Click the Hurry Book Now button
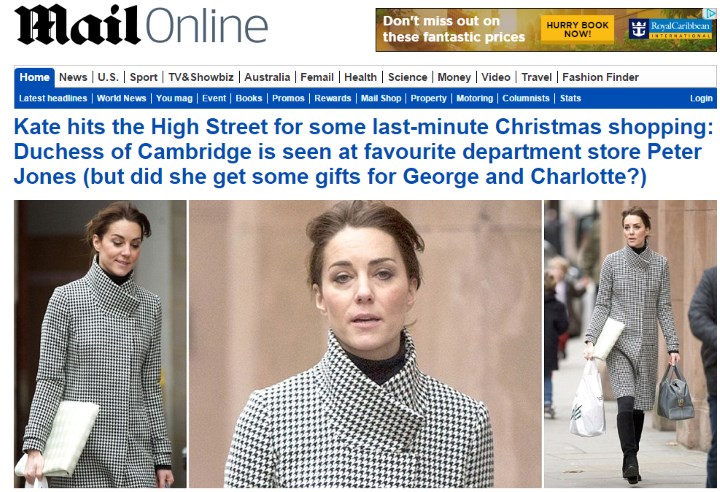The width and height of the screenshot is (720, 492). [x=577, y=29]
